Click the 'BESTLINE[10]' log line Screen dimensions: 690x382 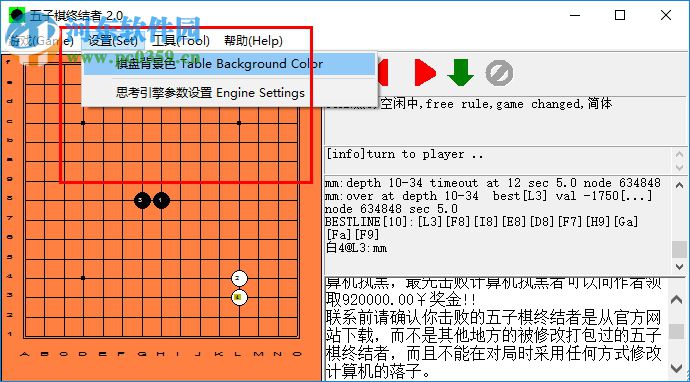click(481, 222)
